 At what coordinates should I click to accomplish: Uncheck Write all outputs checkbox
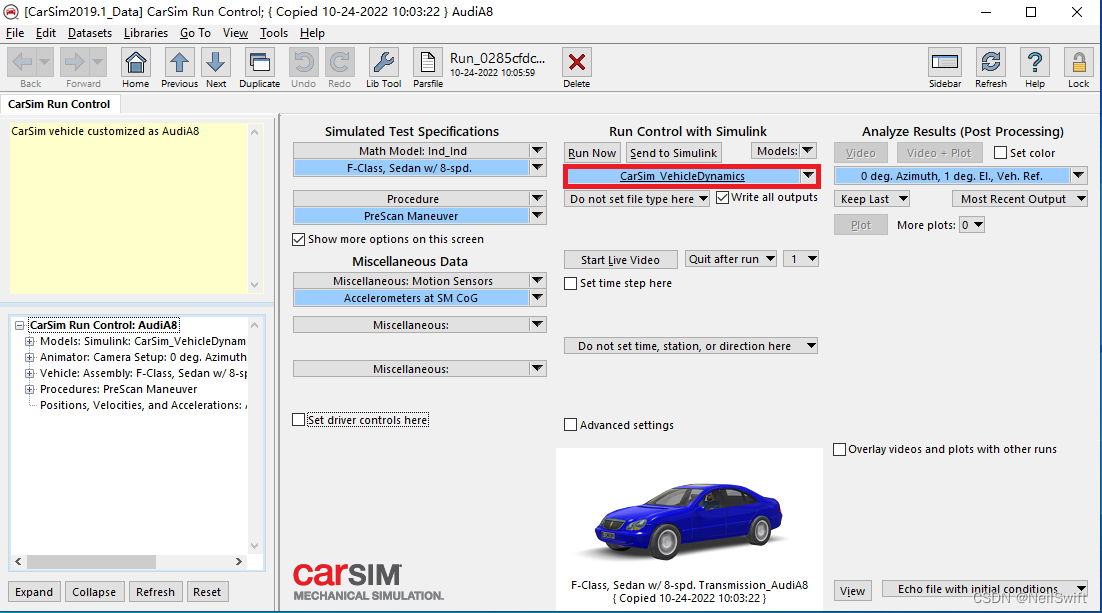pyautogui.click(x=722, y=198)
